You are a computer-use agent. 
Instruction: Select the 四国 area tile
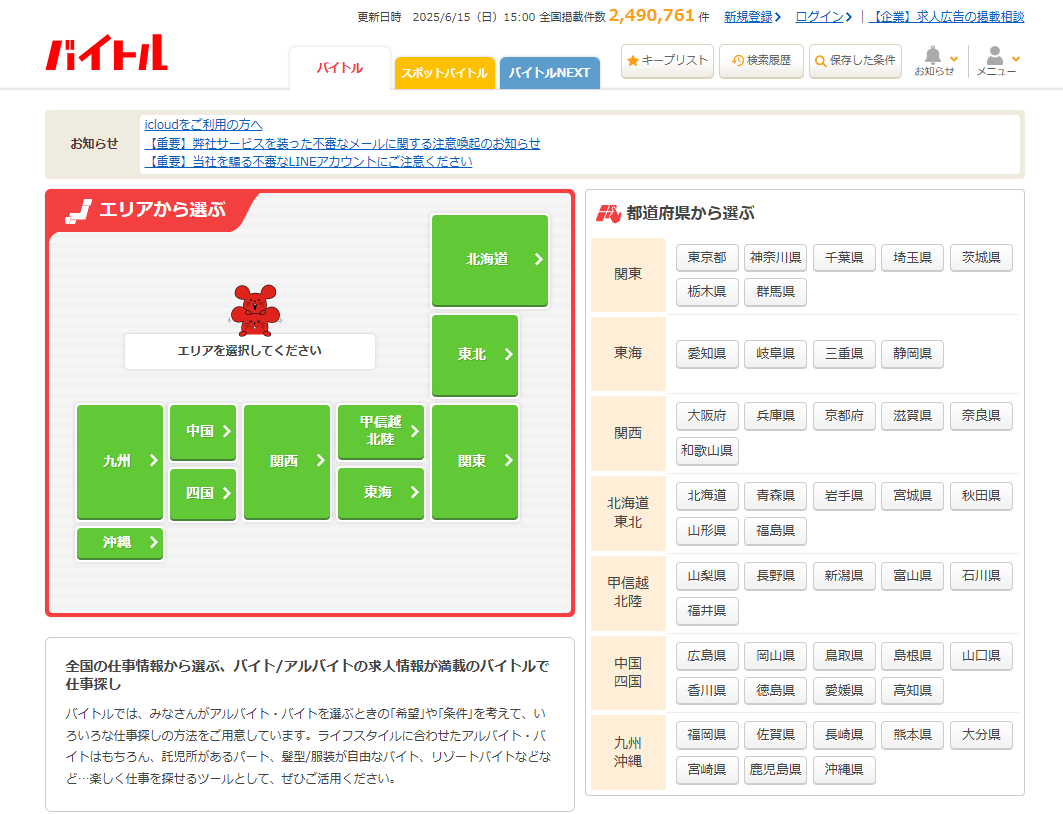click(x=203, y=493)
